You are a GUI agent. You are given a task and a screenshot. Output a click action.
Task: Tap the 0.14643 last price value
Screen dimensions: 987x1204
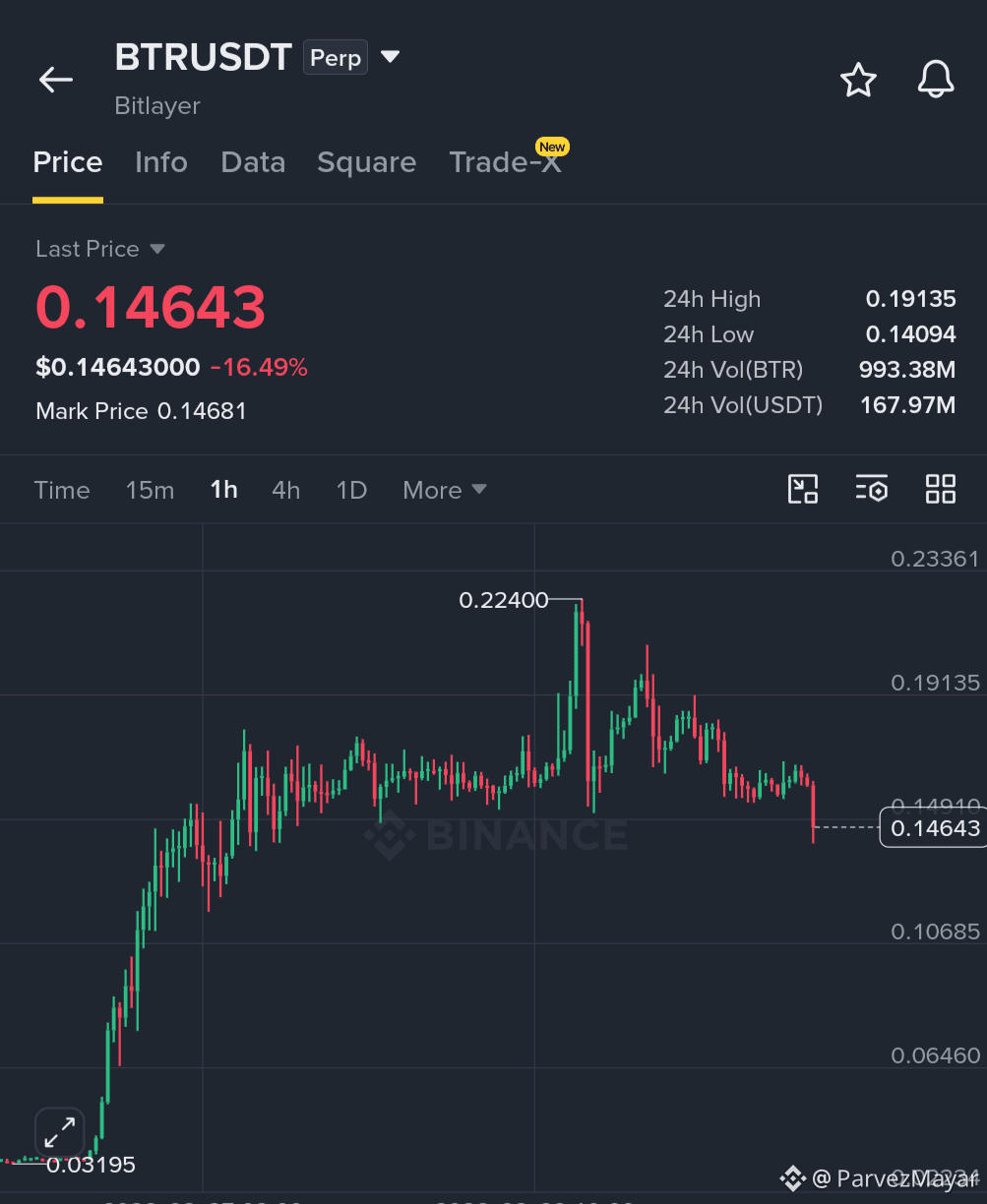(151, 307)
